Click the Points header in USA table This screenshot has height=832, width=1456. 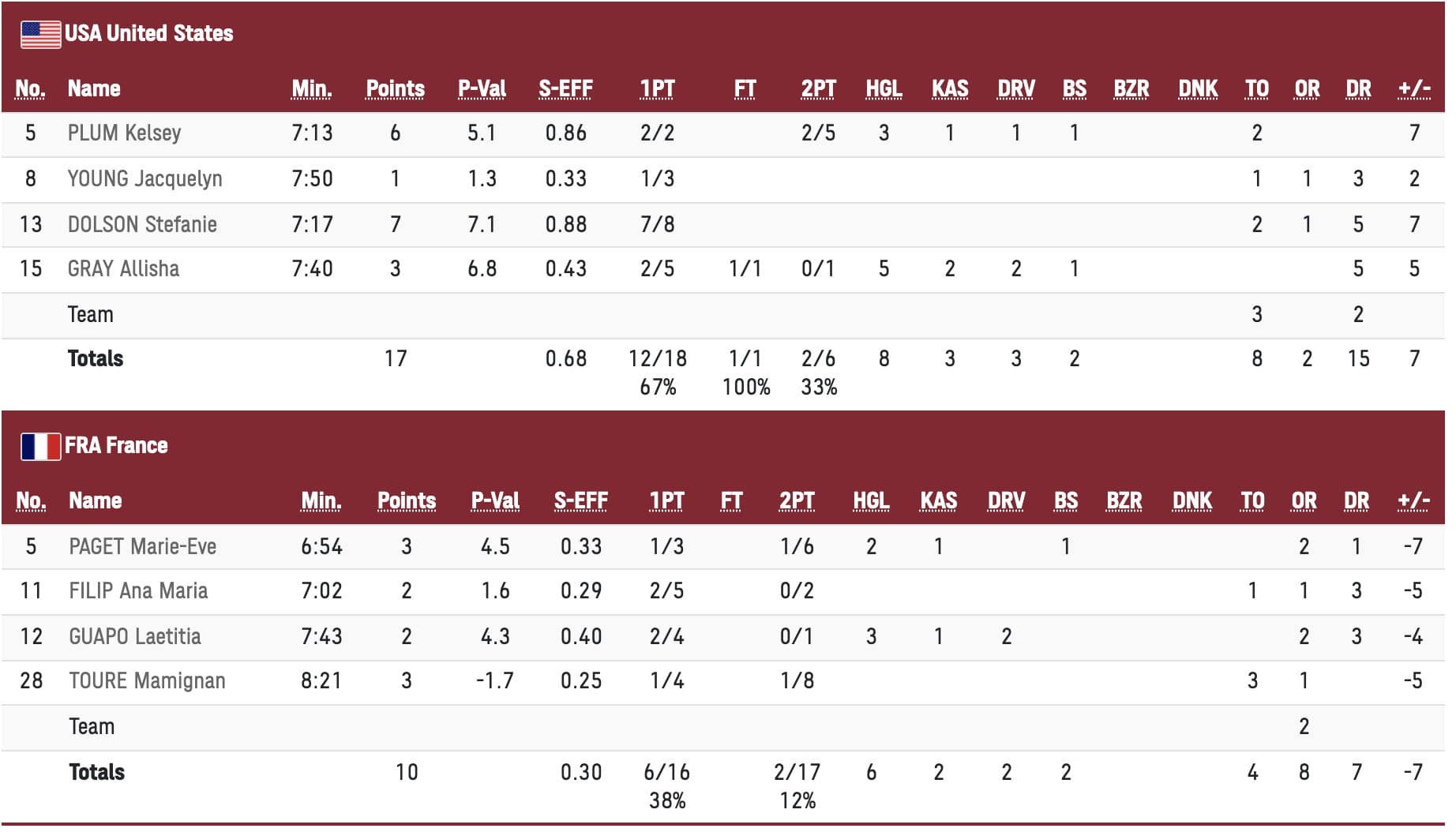pos(395,89)
